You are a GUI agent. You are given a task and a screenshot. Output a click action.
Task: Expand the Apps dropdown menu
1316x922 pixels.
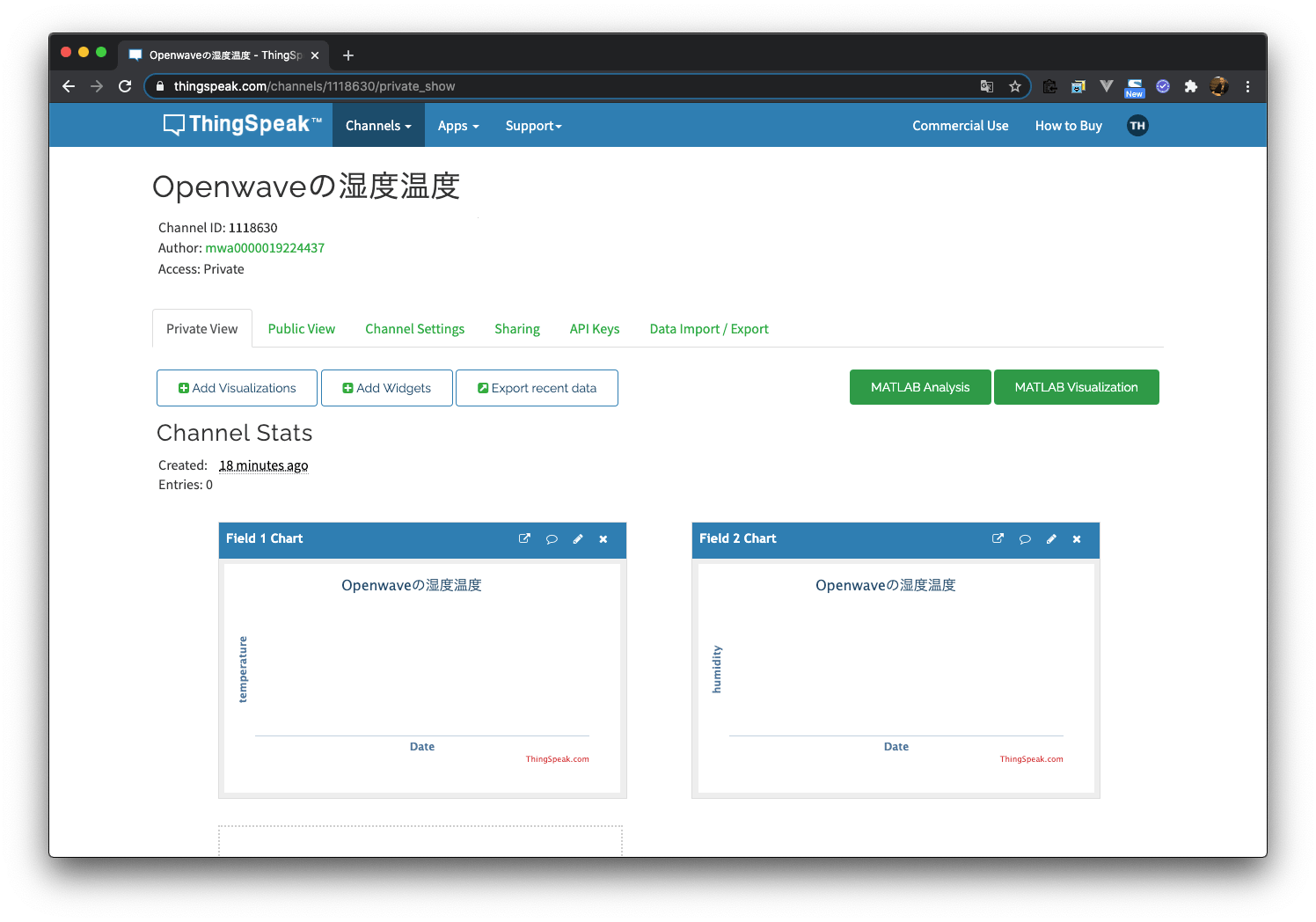tap(458, 126)
